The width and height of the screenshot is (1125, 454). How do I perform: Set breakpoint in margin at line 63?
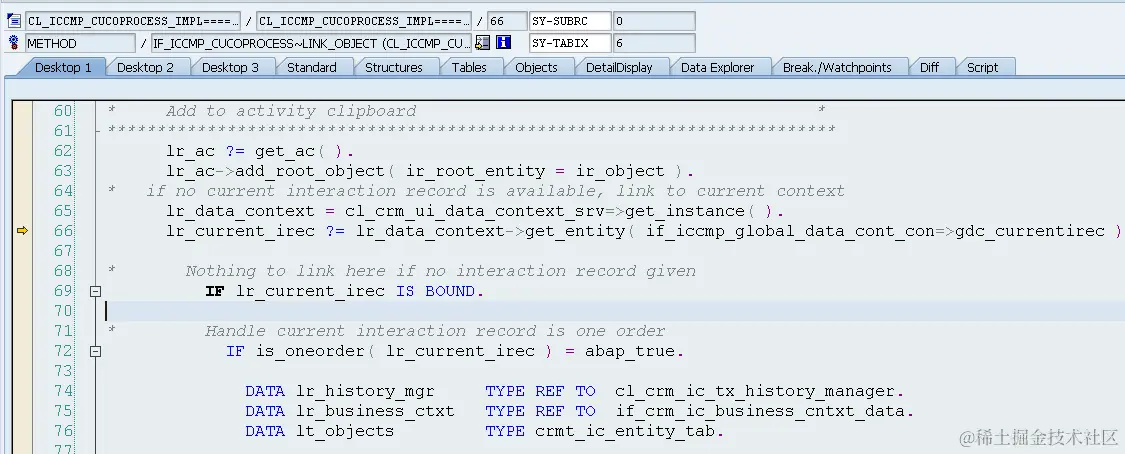point(22,171)
